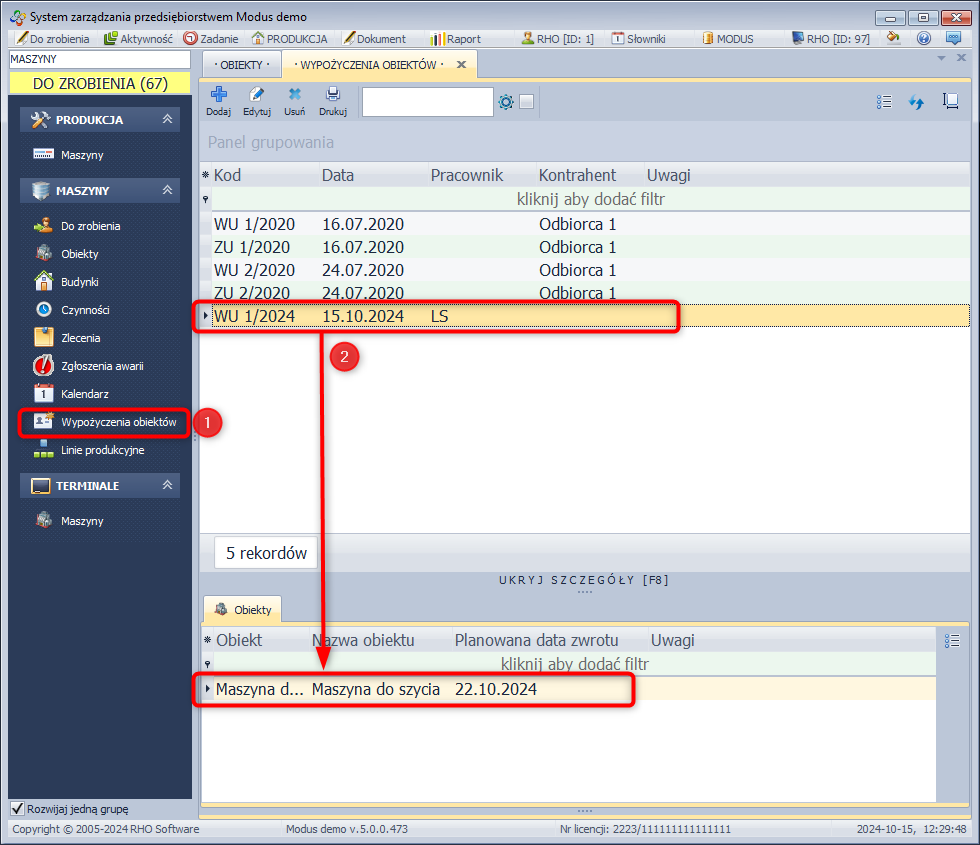Screen dimensions: 980x845
Task: Click the toolbar search input field
Action: 427,102
